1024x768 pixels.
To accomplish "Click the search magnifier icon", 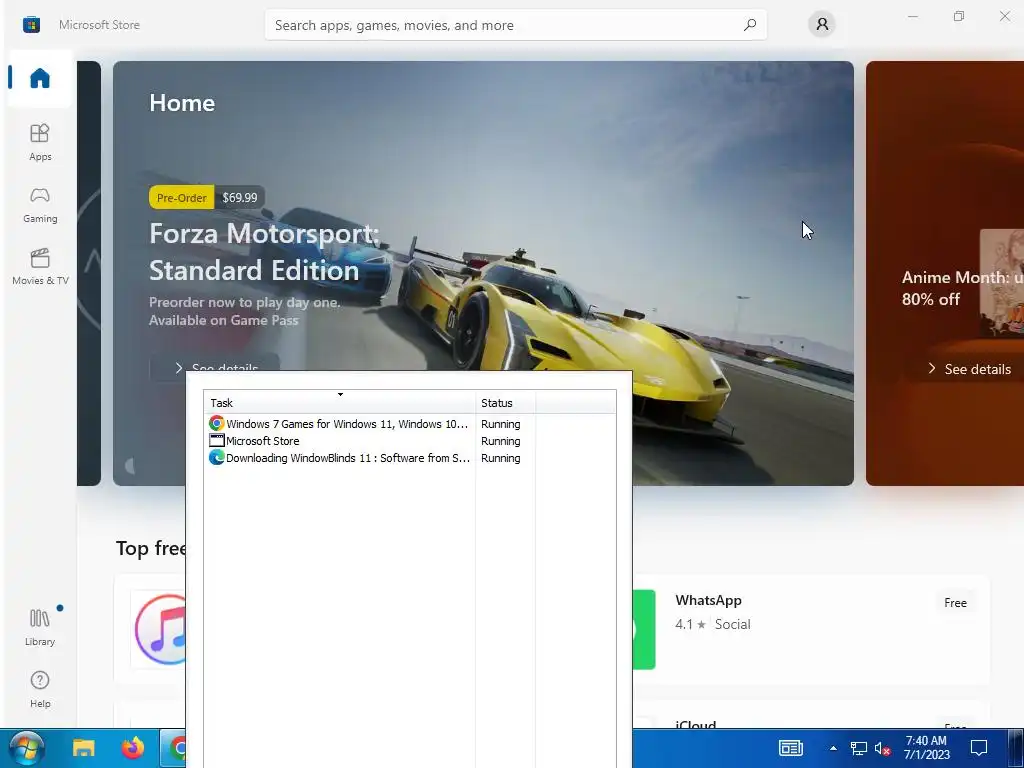I will click(750, 25).
